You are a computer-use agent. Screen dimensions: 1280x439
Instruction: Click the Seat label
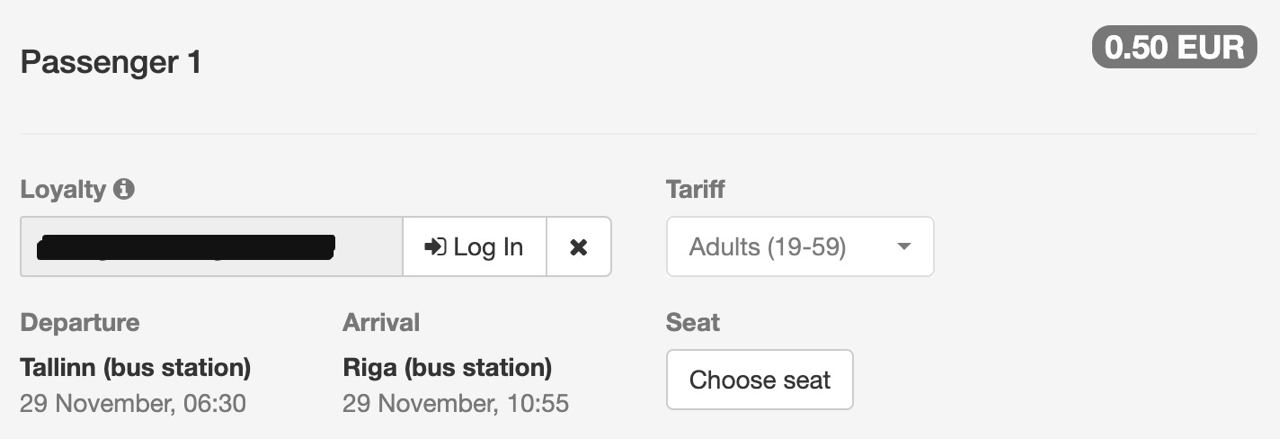[693, 323]
